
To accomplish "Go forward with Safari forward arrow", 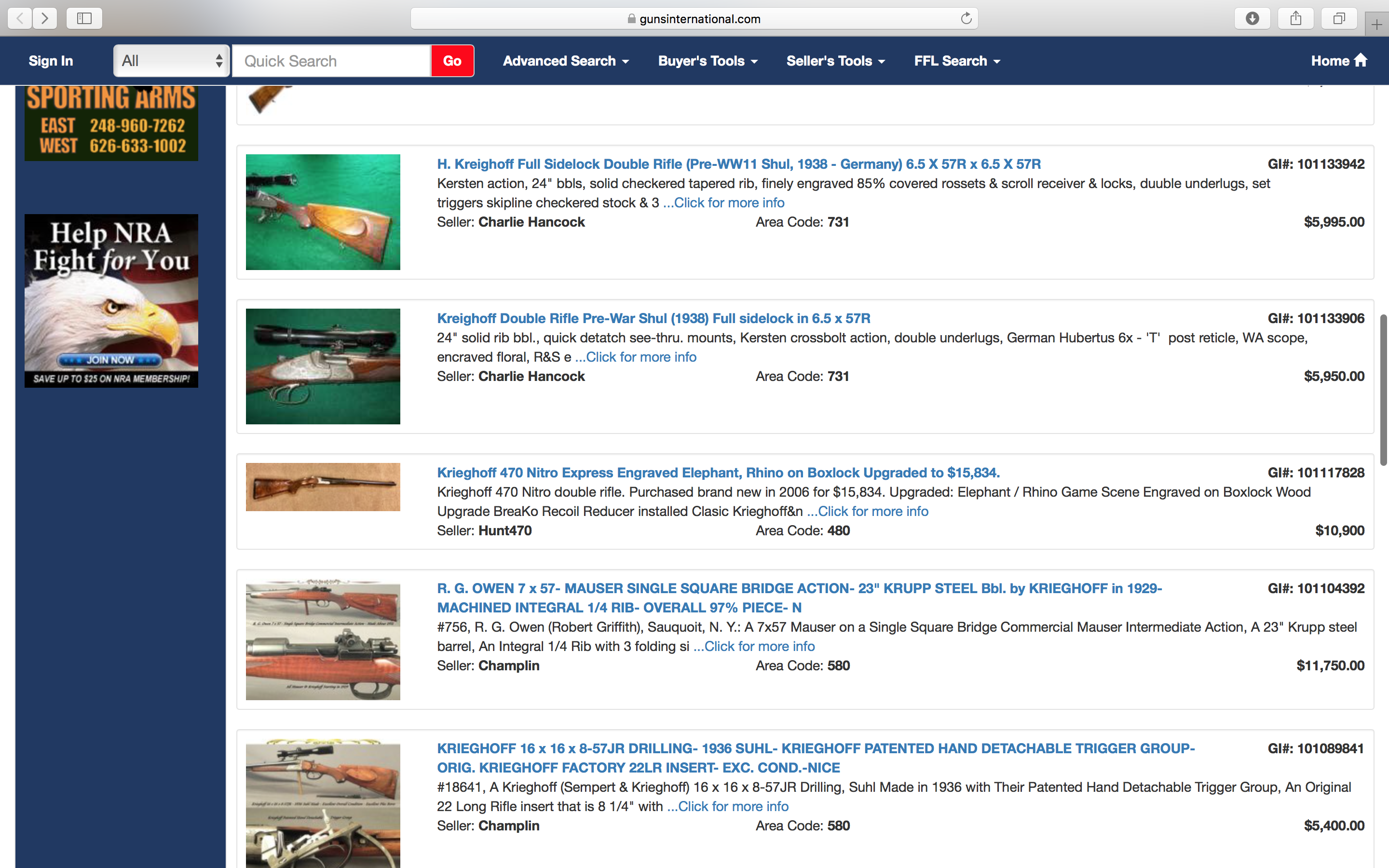I will (45, 18).
